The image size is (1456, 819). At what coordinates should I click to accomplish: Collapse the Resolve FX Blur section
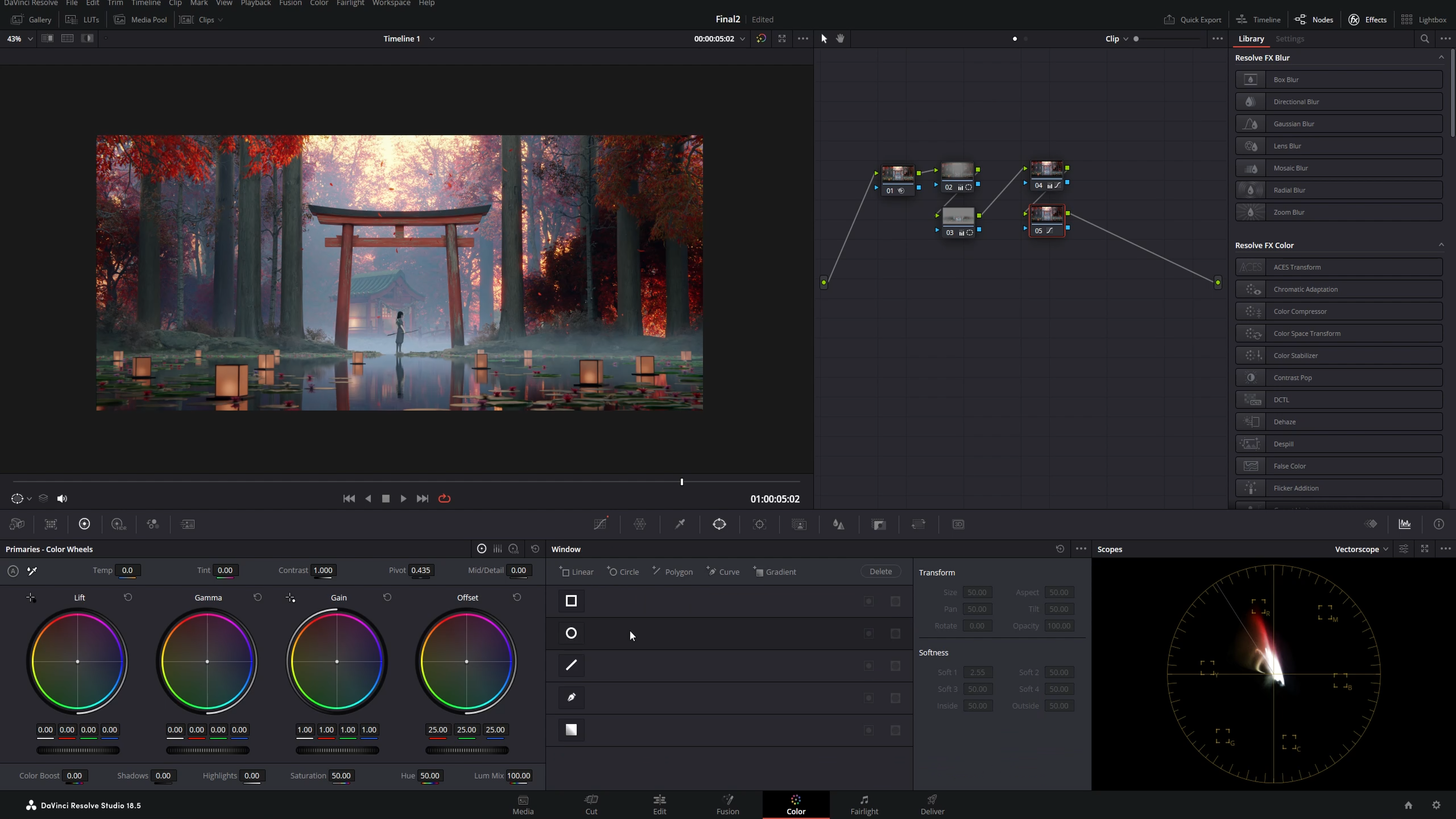1441,58
